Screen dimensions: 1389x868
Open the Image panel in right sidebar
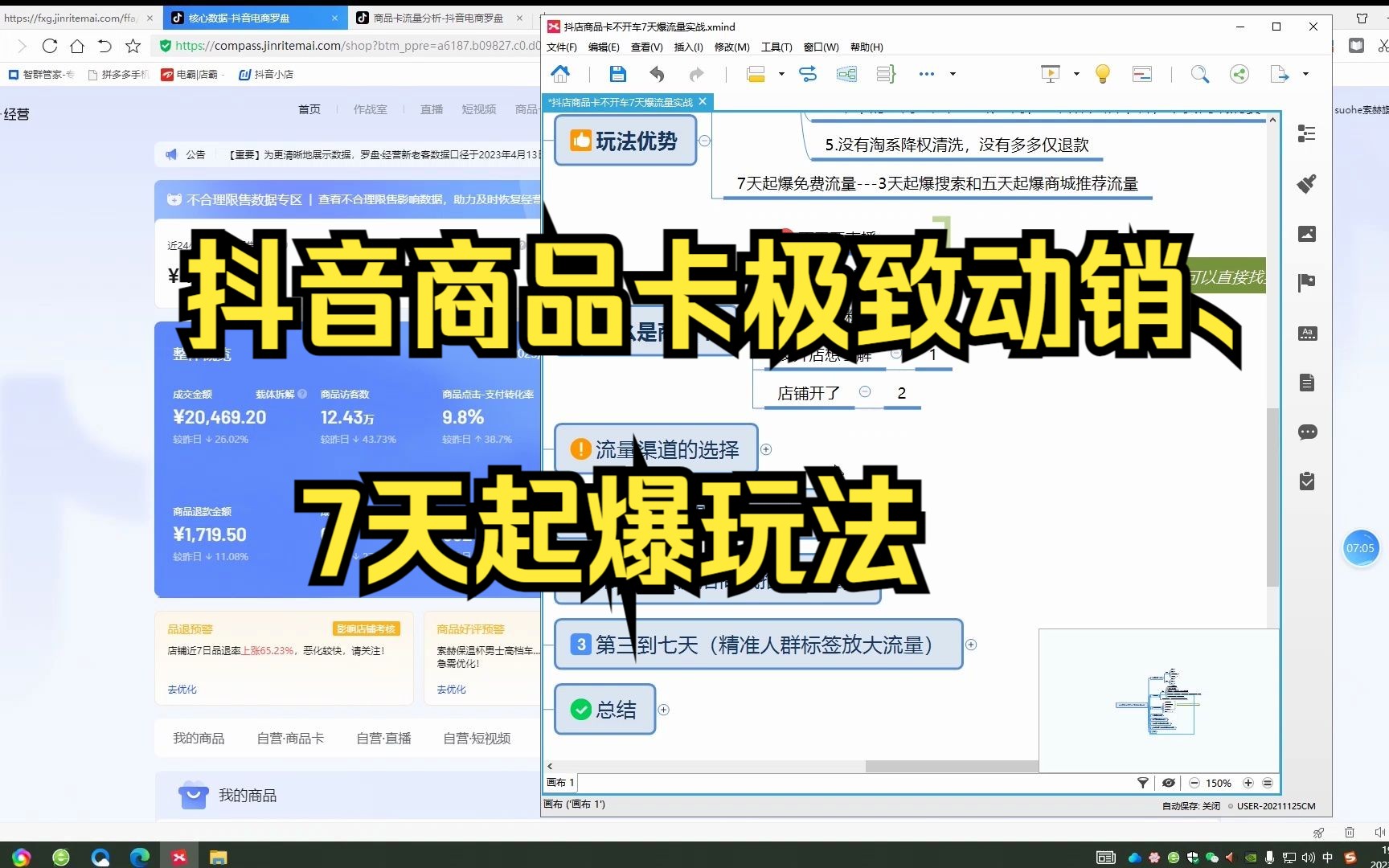click(x=1307, y=234)
